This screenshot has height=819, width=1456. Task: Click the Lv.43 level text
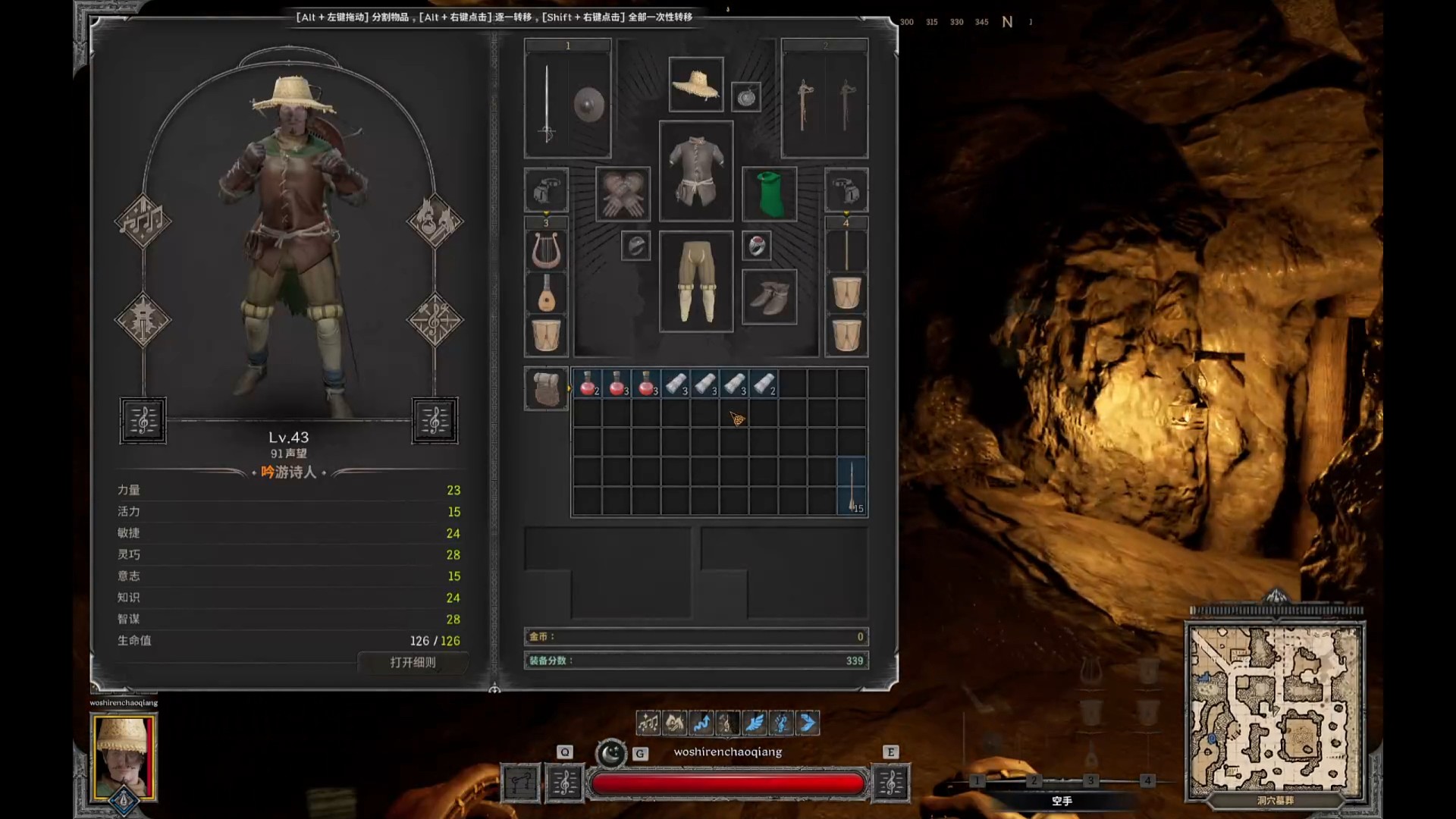(x=289, y=438)
